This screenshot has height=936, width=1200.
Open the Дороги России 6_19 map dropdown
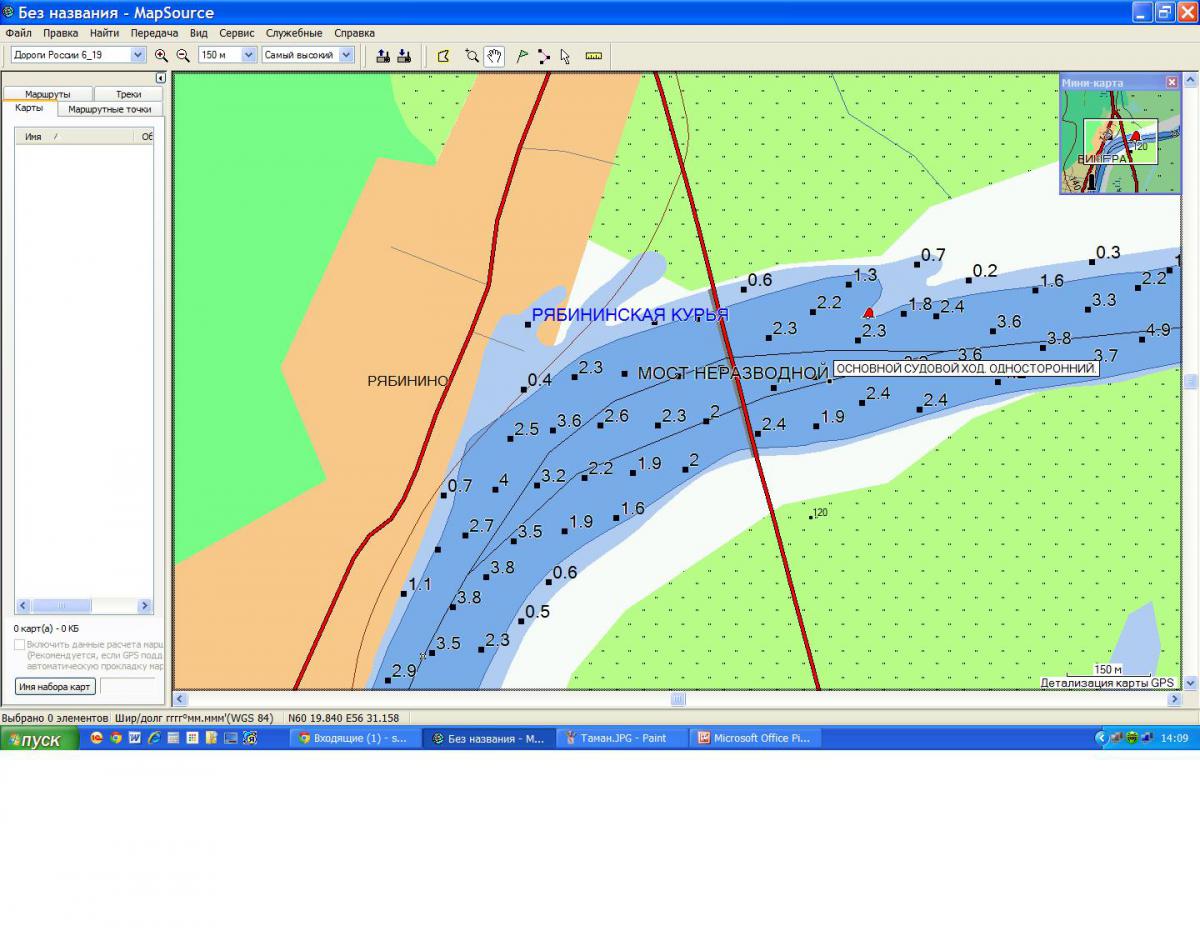click(138, 56)
